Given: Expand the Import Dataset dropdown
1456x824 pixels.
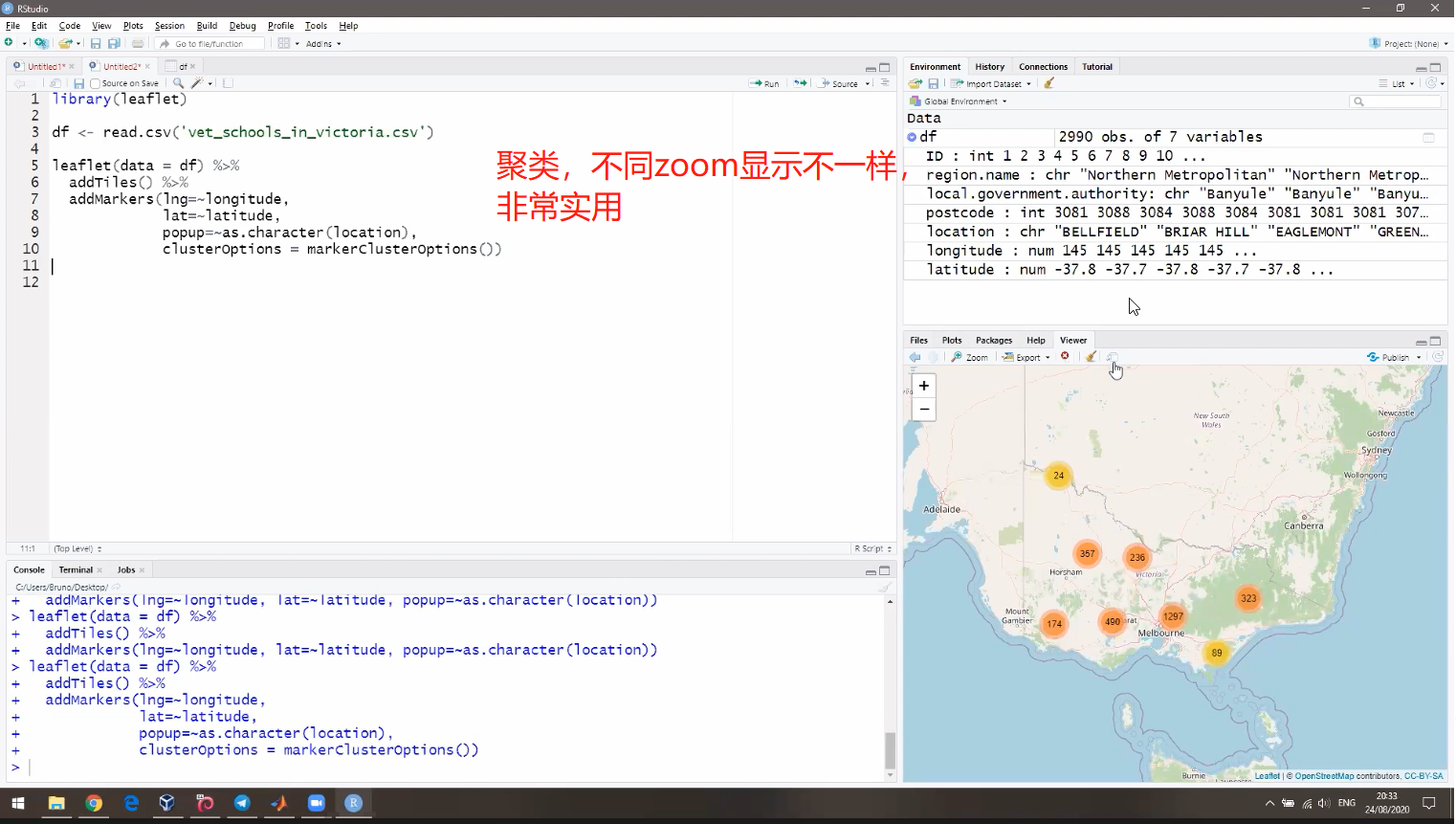Looking at the screenshot, I should [x=991, y=83].
